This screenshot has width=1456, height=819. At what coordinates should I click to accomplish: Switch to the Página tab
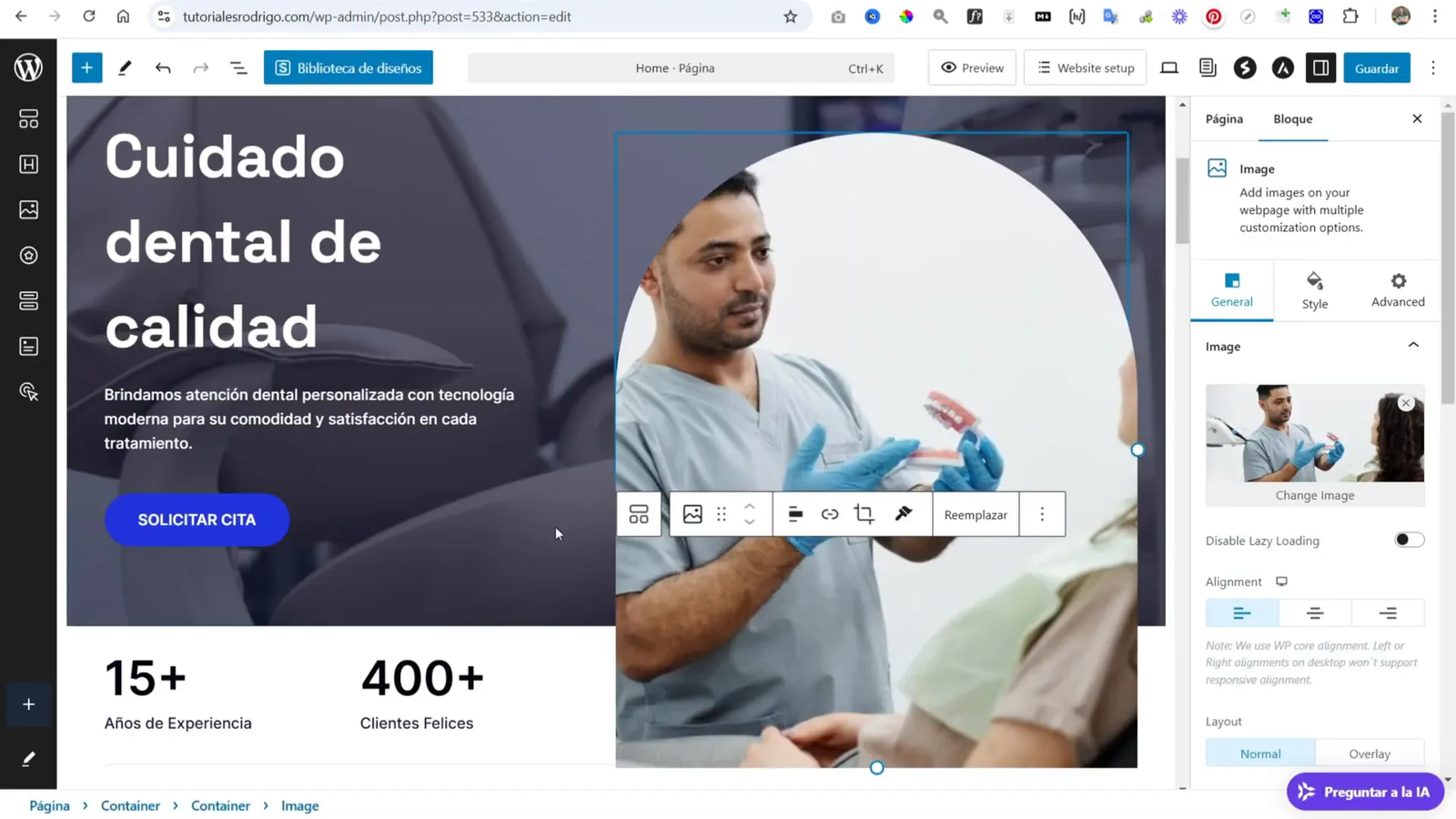pyautogui.click(x=1223, y=119)
